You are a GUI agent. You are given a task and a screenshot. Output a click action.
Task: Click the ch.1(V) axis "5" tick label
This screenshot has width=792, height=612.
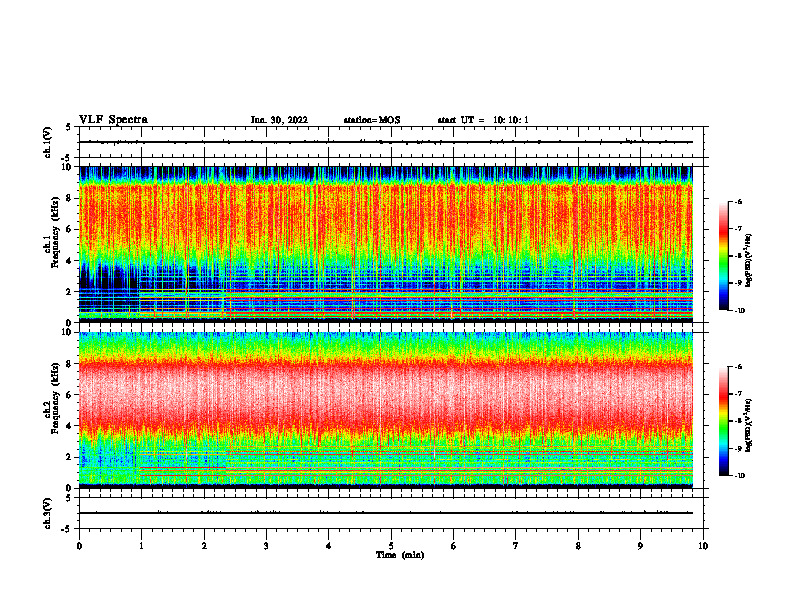[69, 127]
